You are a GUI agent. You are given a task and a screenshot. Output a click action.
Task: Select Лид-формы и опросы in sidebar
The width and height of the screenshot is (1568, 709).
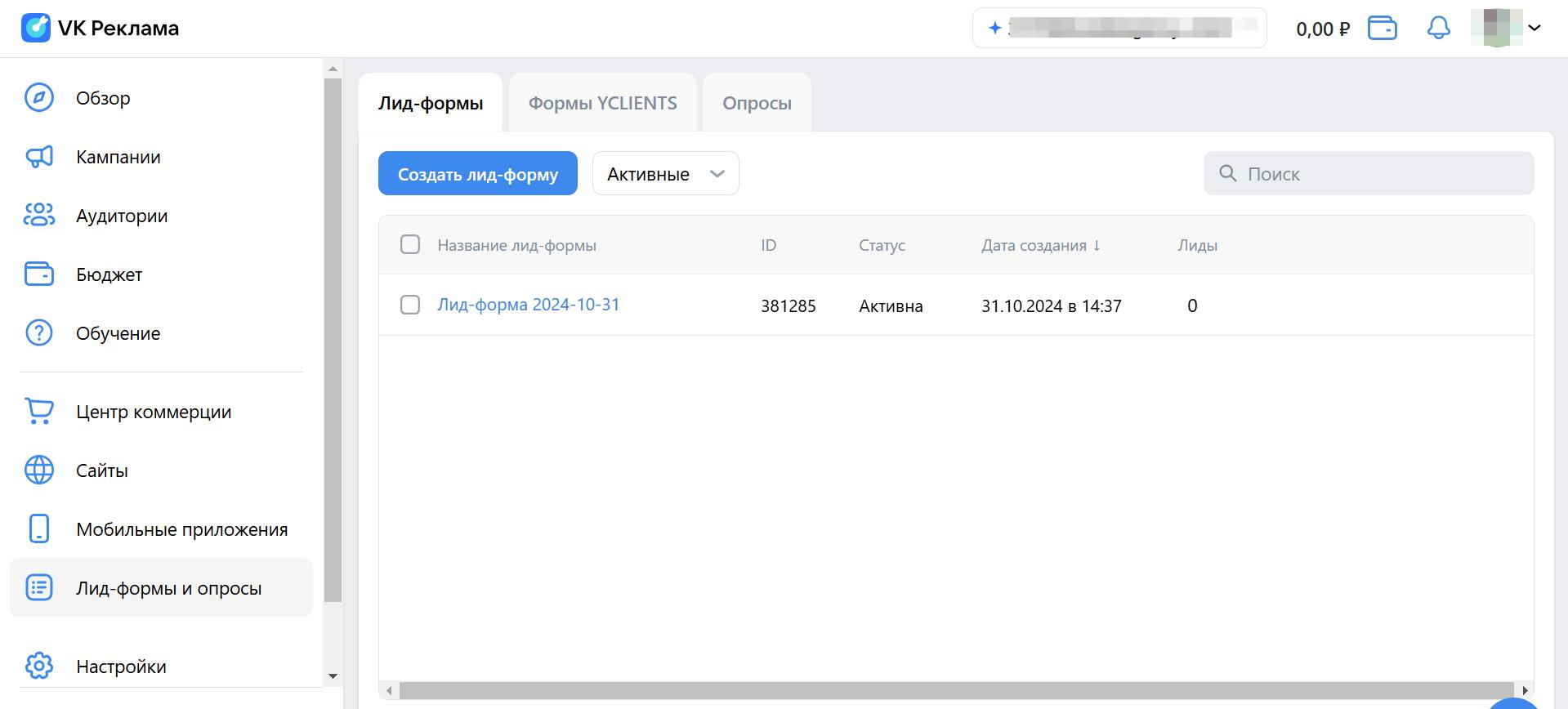pyautogui.click(x=161, y=587)
